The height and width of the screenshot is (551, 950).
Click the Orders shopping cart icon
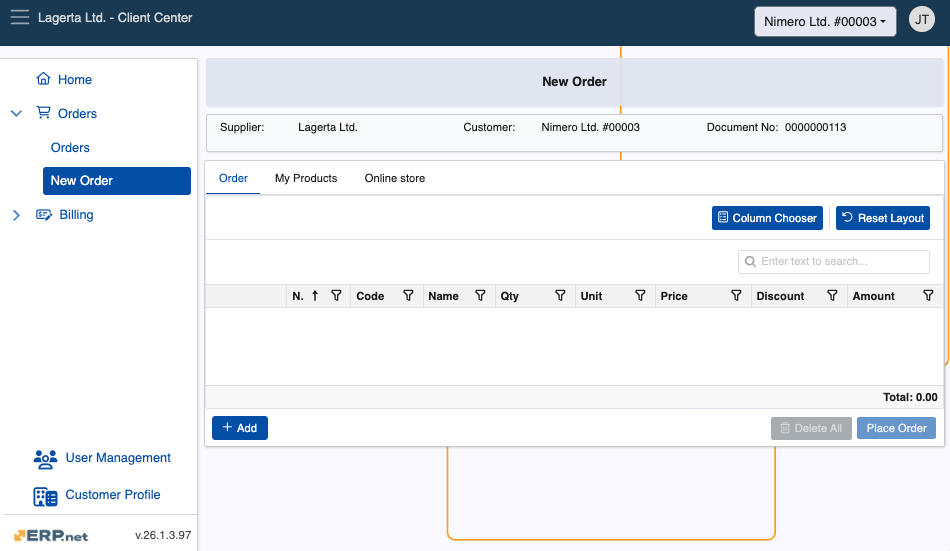(44, 113)
